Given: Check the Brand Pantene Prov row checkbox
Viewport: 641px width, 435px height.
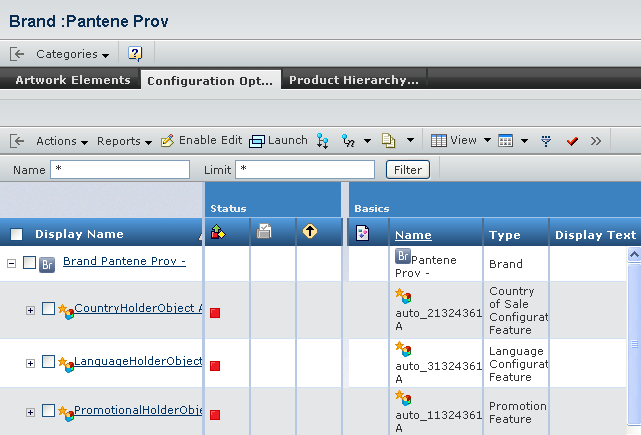Looking at the screenshot, I should tap(29, 262).
